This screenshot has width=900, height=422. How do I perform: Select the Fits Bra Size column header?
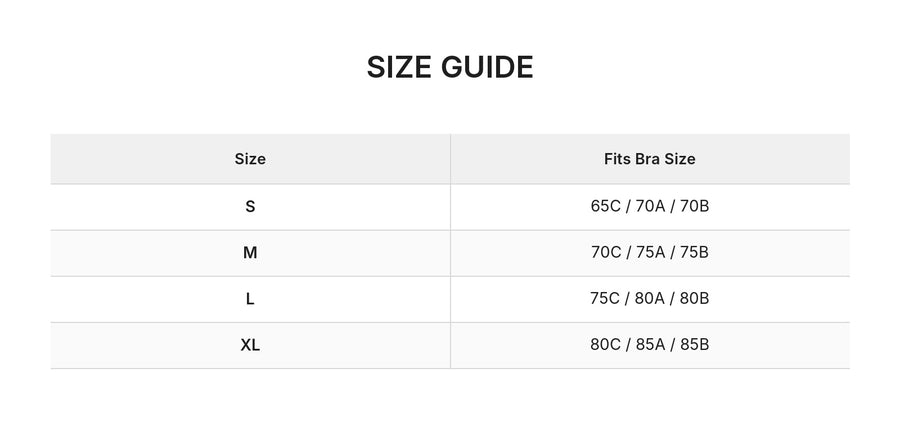point(650,159)
